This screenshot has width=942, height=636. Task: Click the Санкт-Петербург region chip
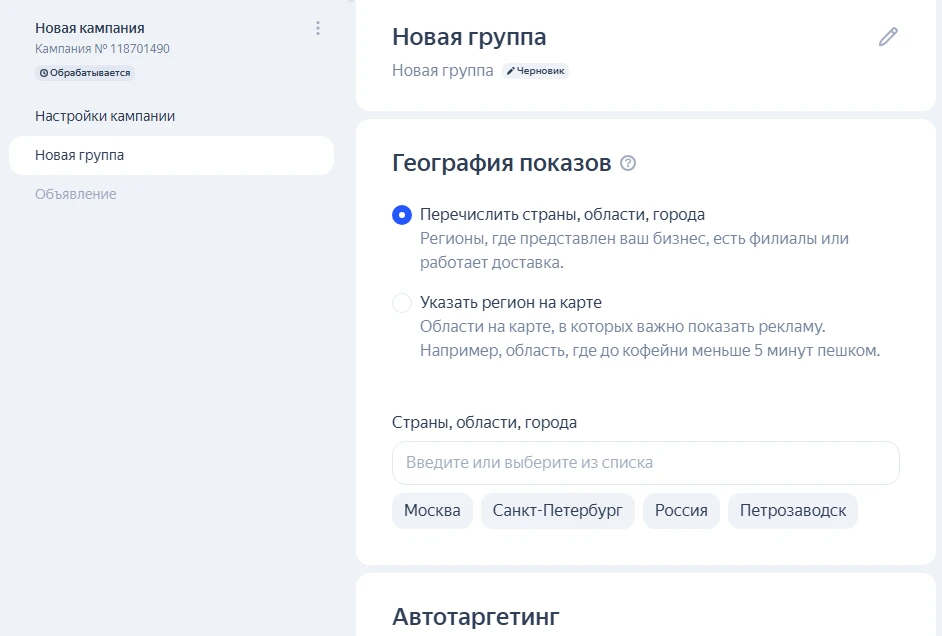(557, 510)
